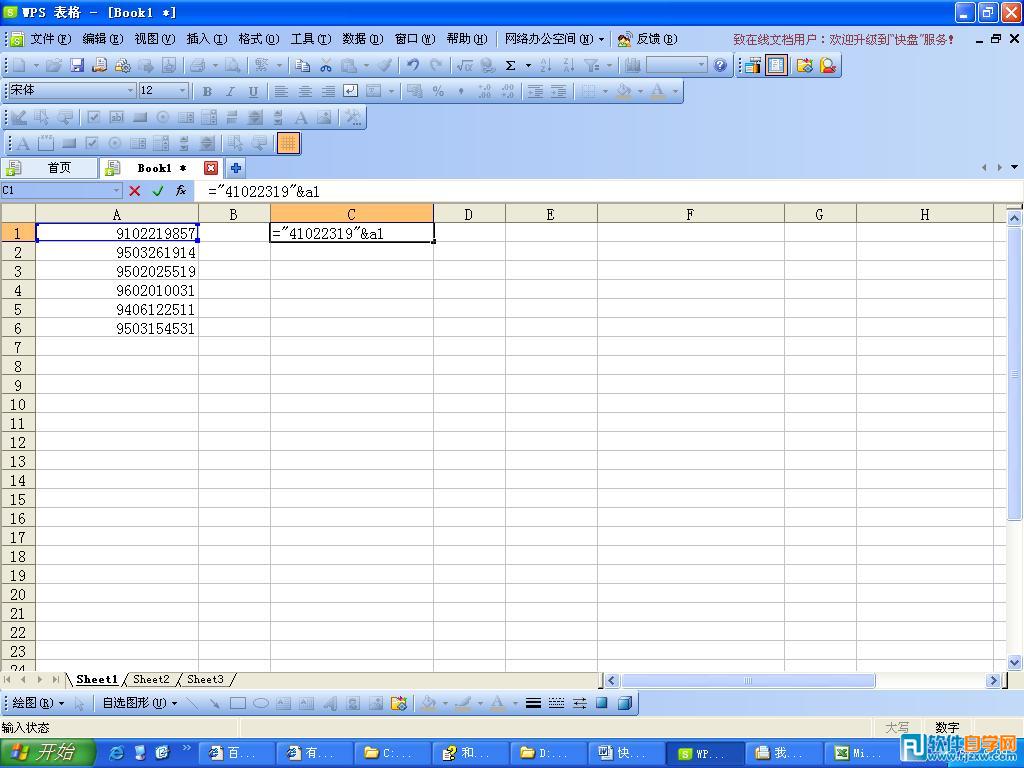This screenshot has height=768, width=1024.
Task: Open the Name Box dropdown showing C1
Action: coord(116,191)
